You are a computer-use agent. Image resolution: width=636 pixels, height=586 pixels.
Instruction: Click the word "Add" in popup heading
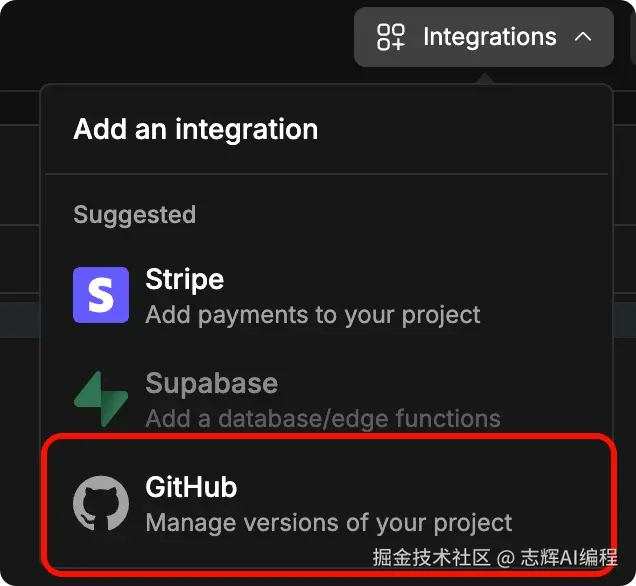pos(96,129)
